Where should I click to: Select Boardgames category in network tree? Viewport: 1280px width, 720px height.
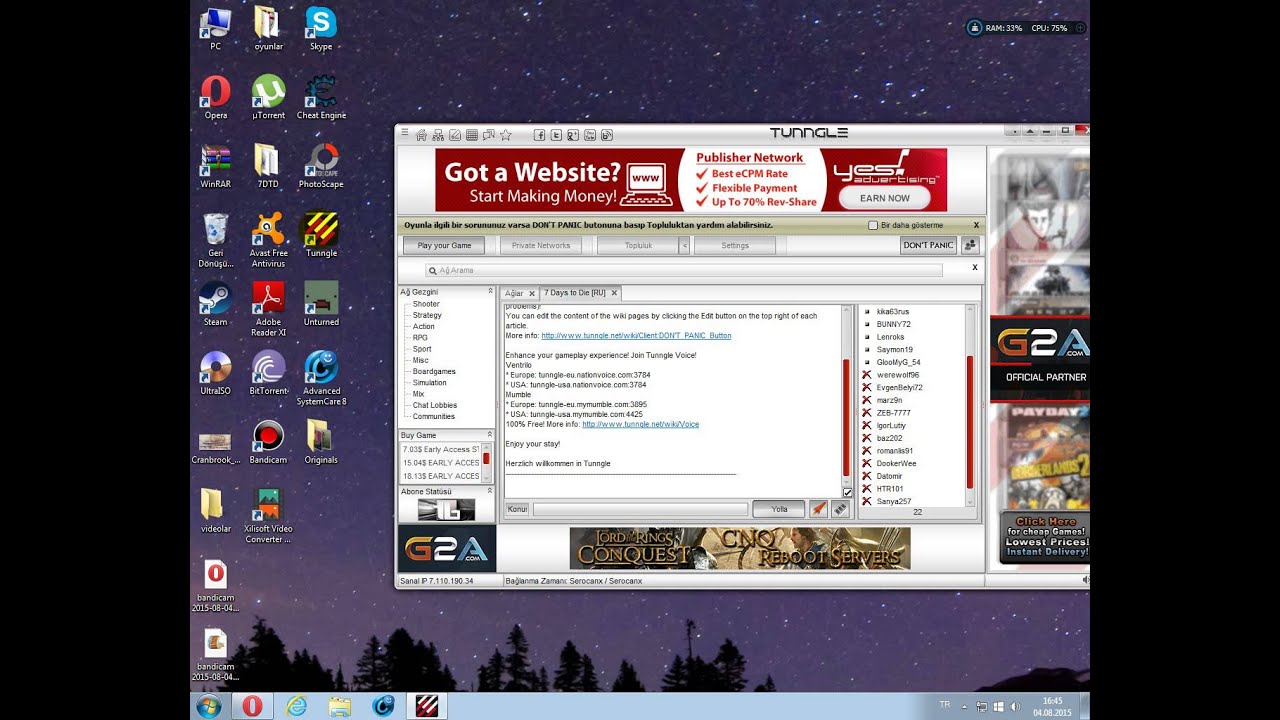pos(434,371)
